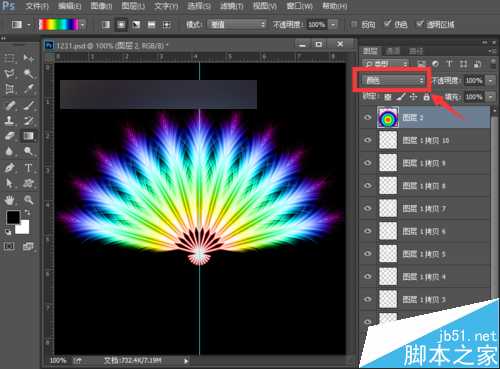This screenshot has height=369, width=500.
Task: Choose the reflected gradient style
Action: (x=151, y=25)
